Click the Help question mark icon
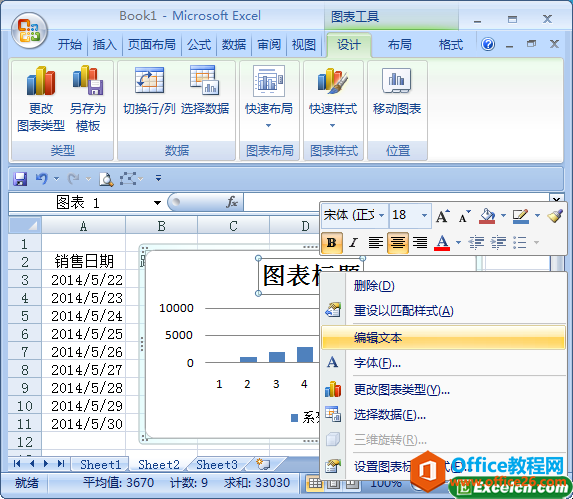This screenshot has height=499, width=573. [488, 45]
